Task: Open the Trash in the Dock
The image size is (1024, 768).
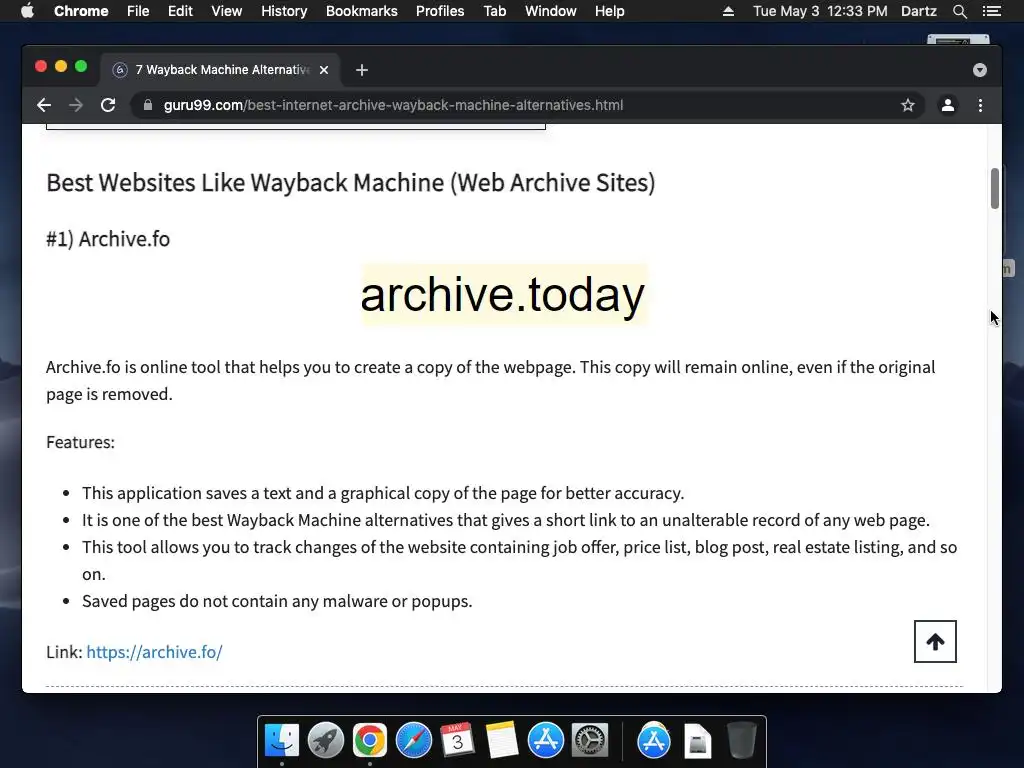Action: 741,740
